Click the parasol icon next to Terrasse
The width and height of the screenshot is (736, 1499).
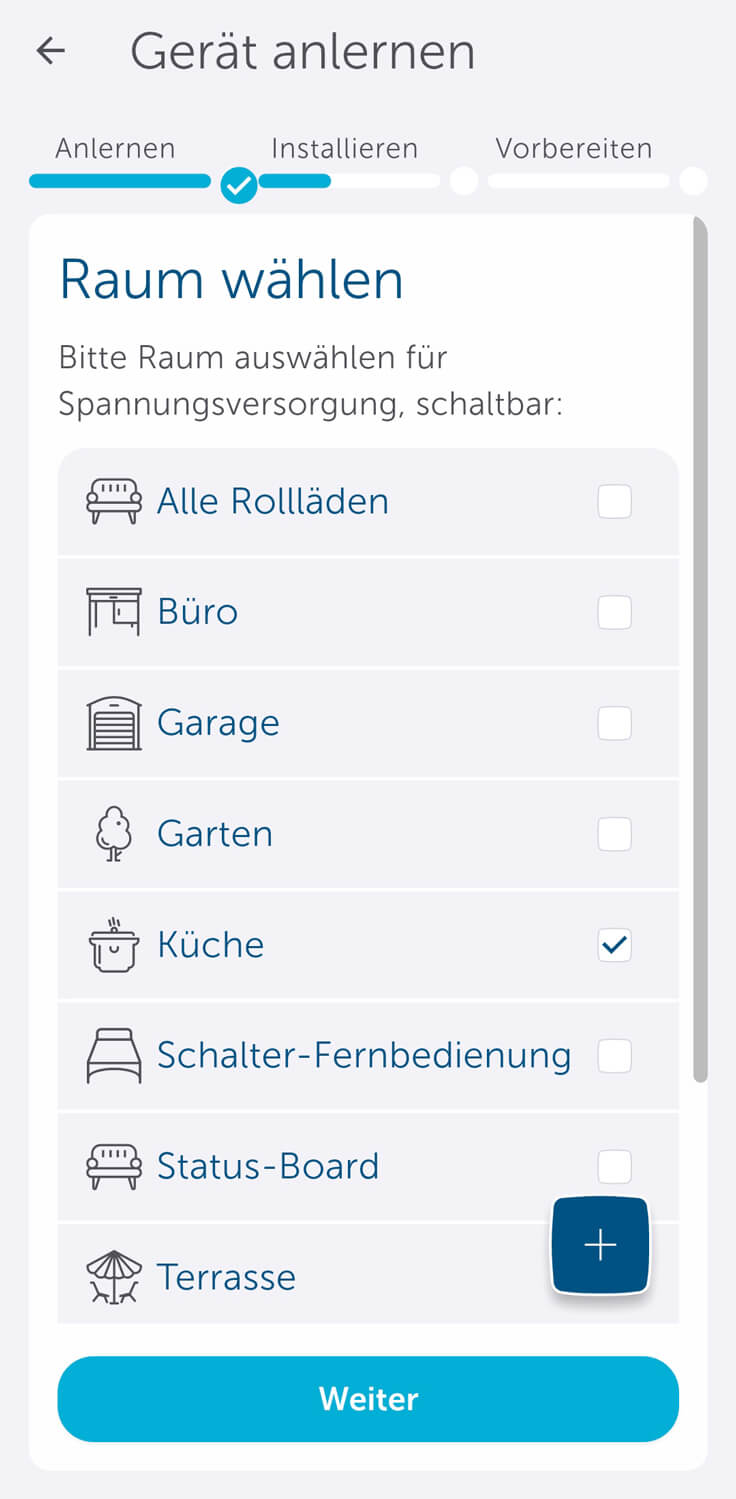113,1277
